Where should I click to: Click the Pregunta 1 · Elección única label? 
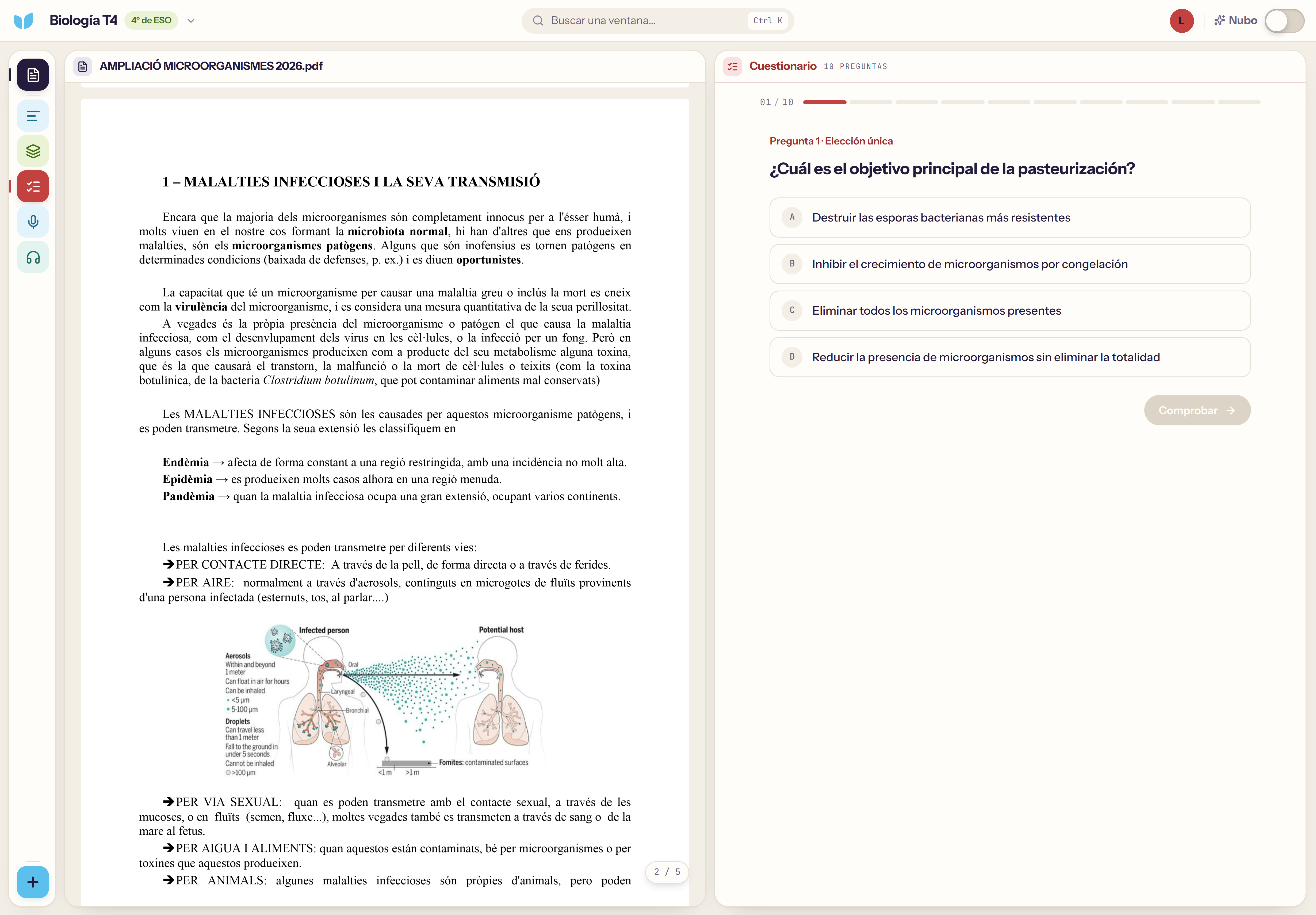[x=831, y=141]
